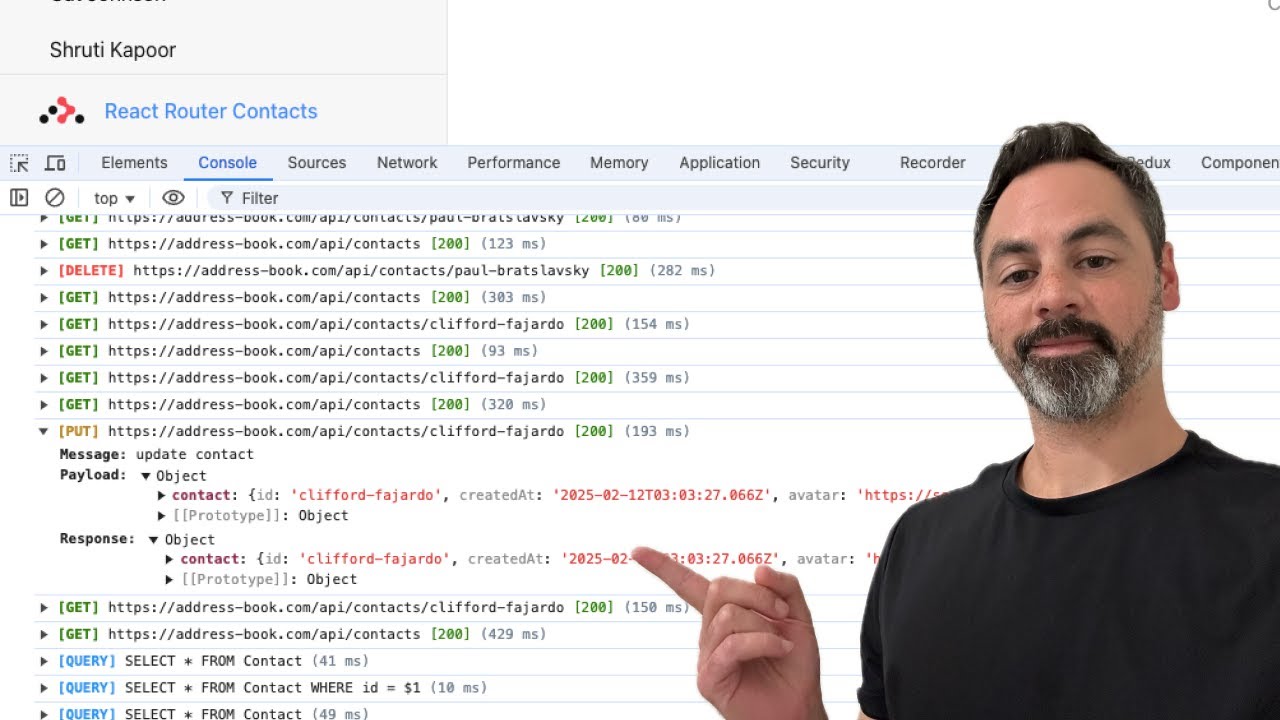Image resolution: width=1280 pixels, height=720 pixels.
Task: Collapse the expanded PUT clifford-fajardo entry
Action: (x=43, y=432)
